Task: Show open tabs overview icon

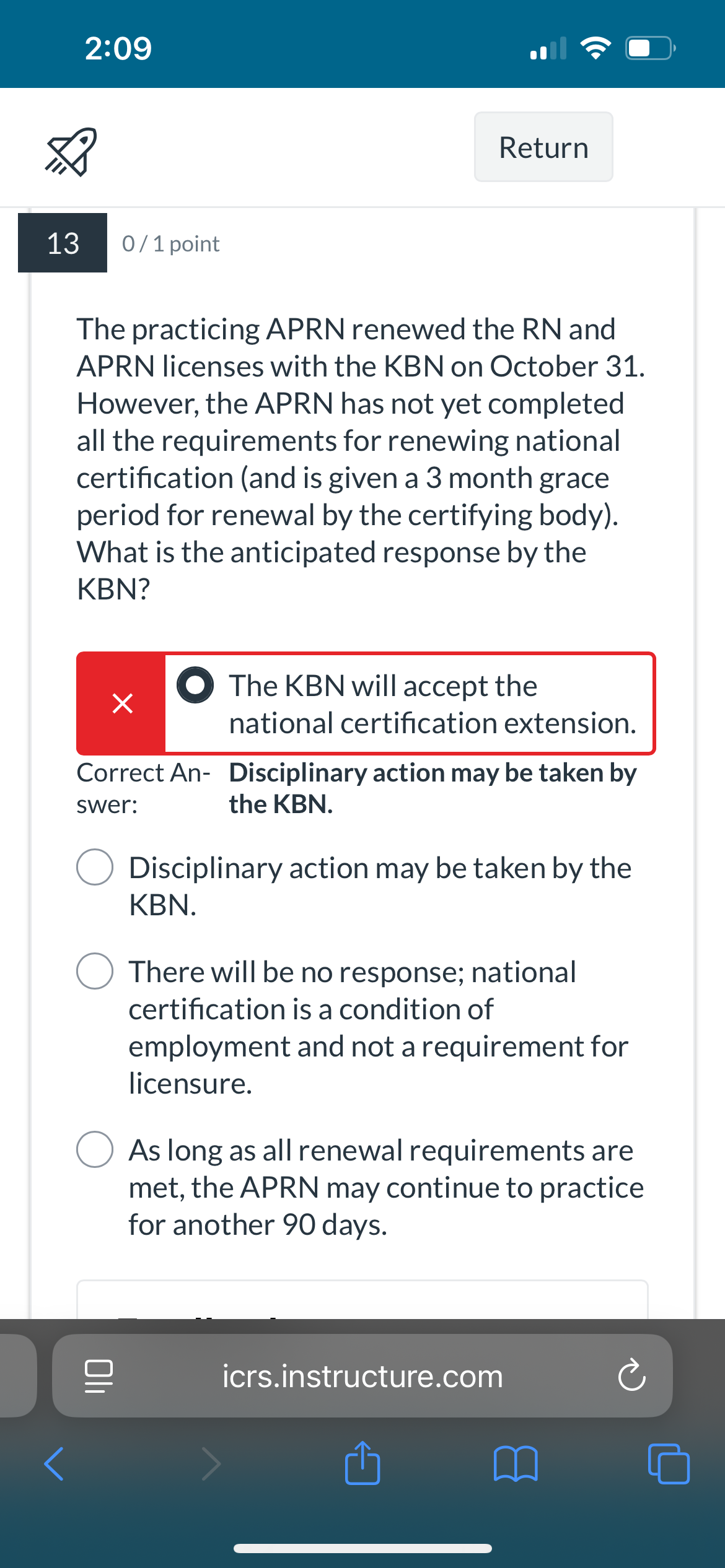Action: tap(669, 1464)
